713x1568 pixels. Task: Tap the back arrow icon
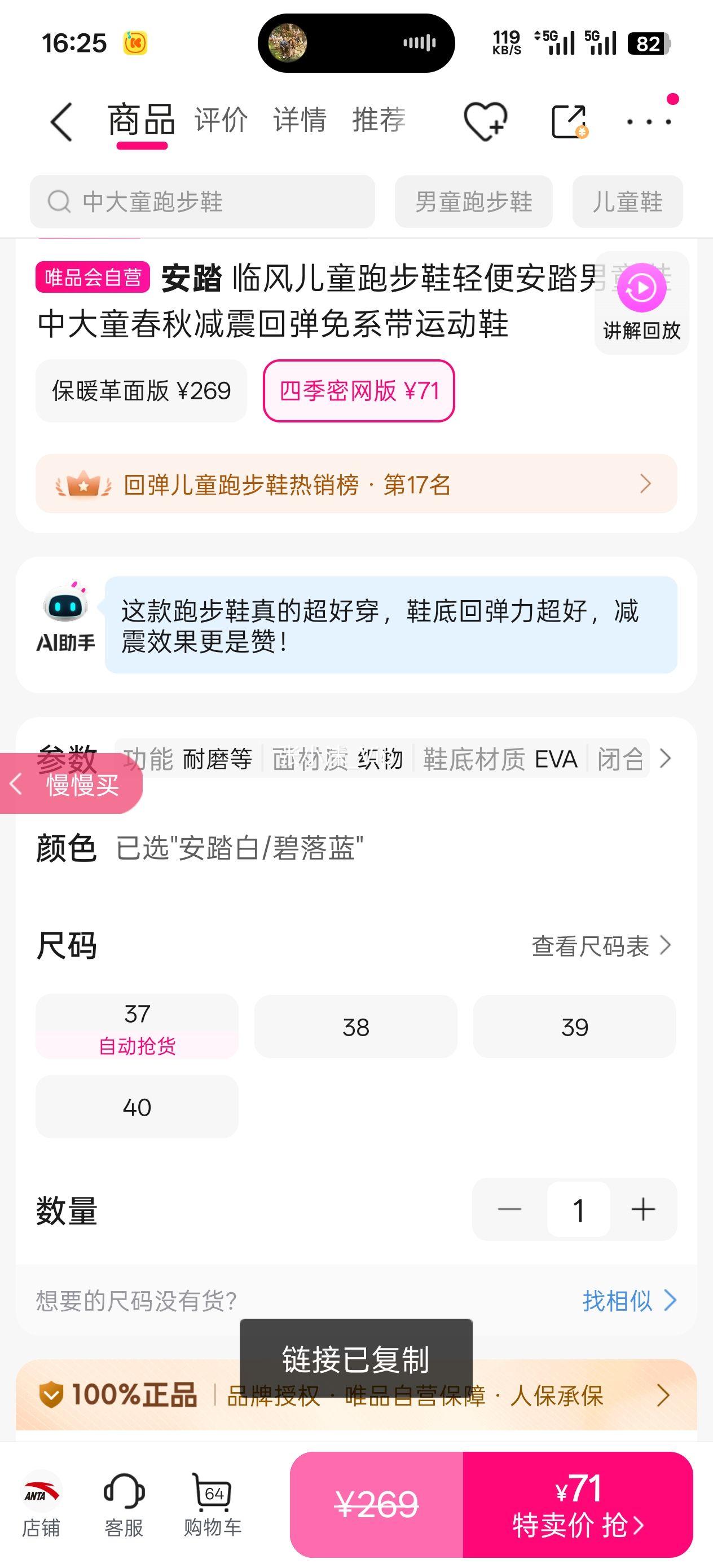tap(61, 121)
